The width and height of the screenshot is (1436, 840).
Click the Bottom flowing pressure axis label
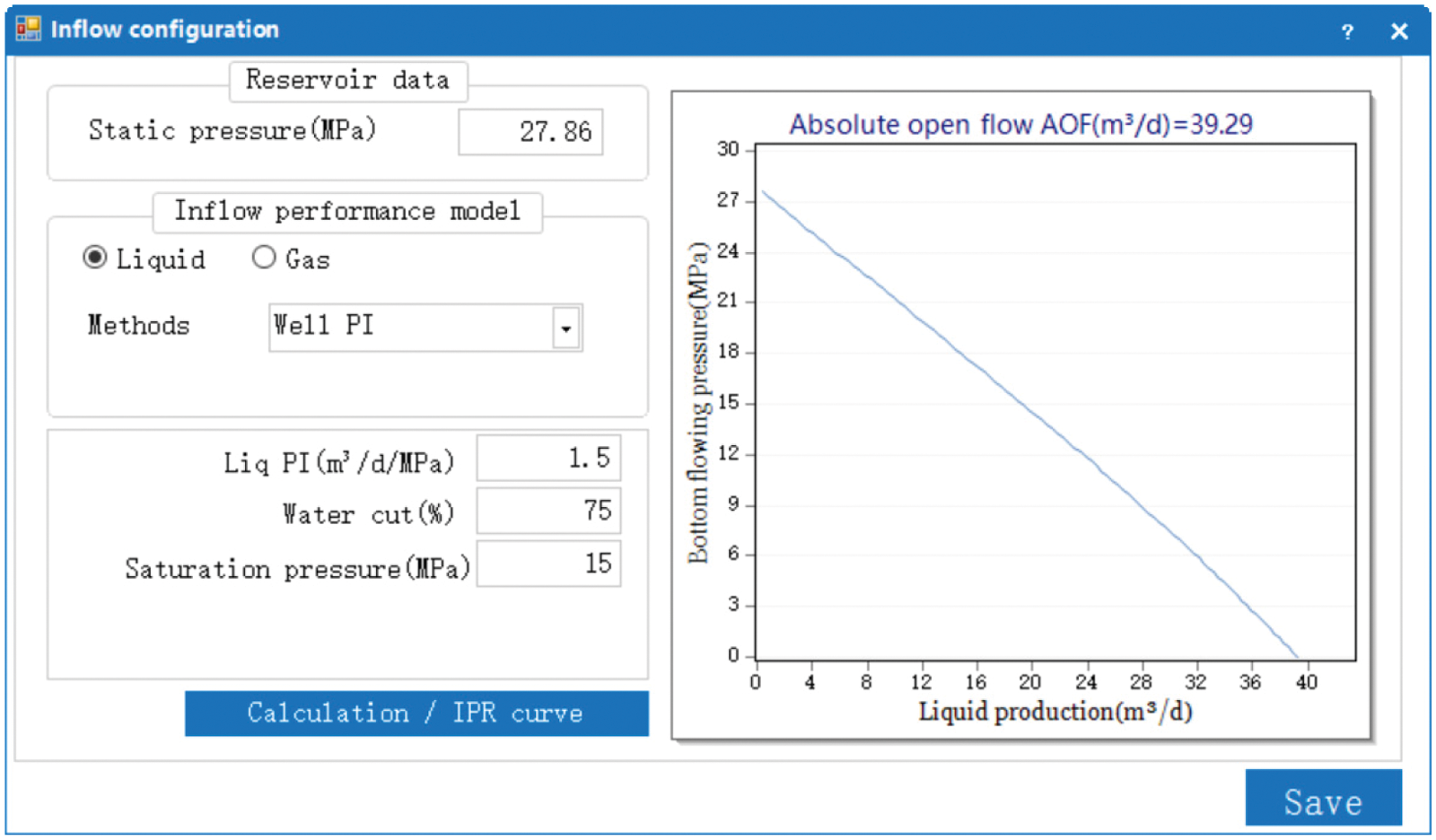click(698, 402)
